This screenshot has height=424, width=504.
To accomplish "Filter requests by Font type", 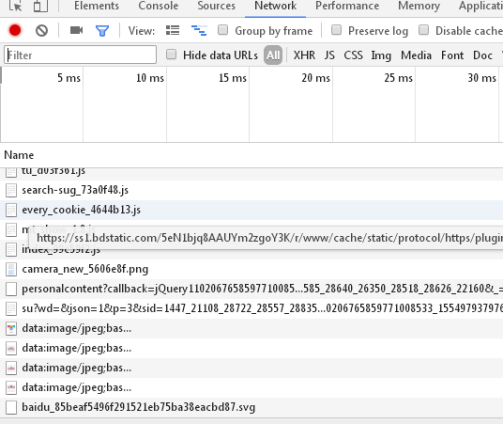I will click(452, 55).
